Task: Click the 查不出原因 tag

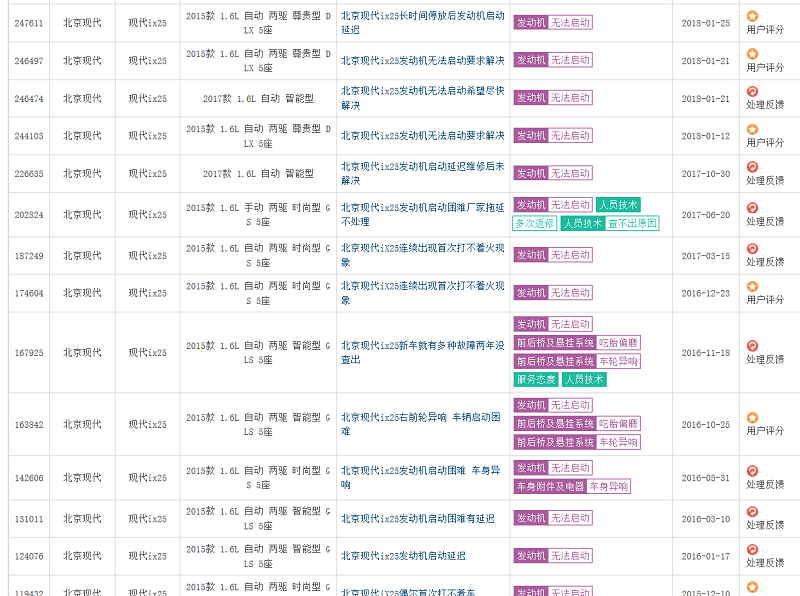Action: [632, 224]
